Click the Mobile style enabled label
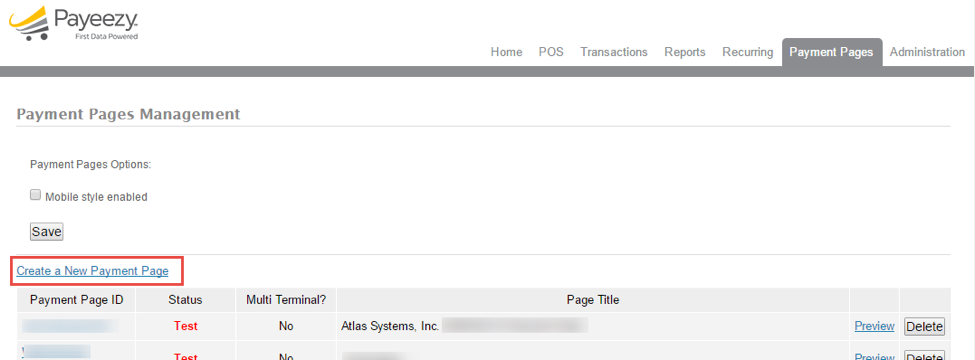 pos(96,197)
